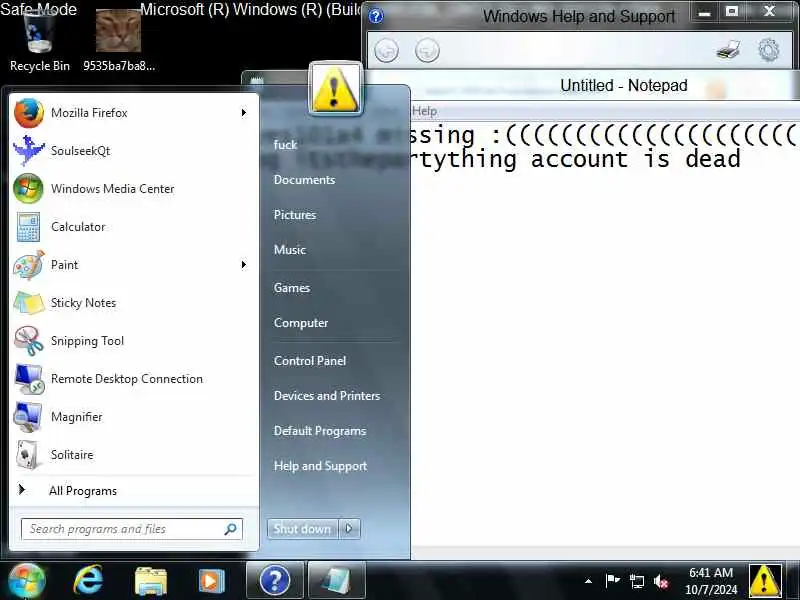Click the Shut down button
This screenshot has height=600, width=800.
pos(303,529)
